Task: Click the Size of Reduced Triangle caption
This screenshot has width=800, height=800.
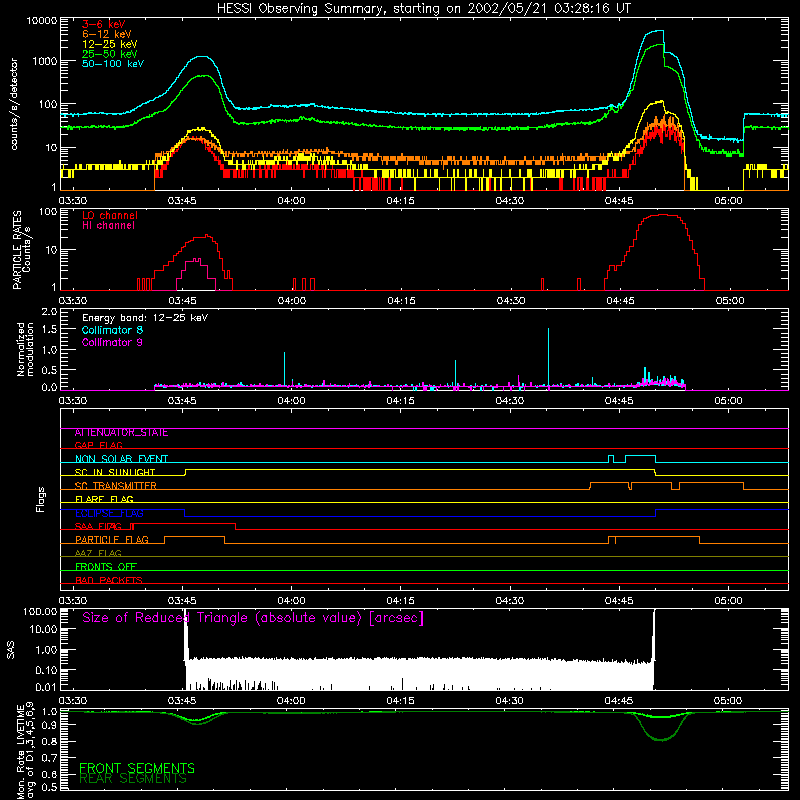Action: tap(253, 618)
